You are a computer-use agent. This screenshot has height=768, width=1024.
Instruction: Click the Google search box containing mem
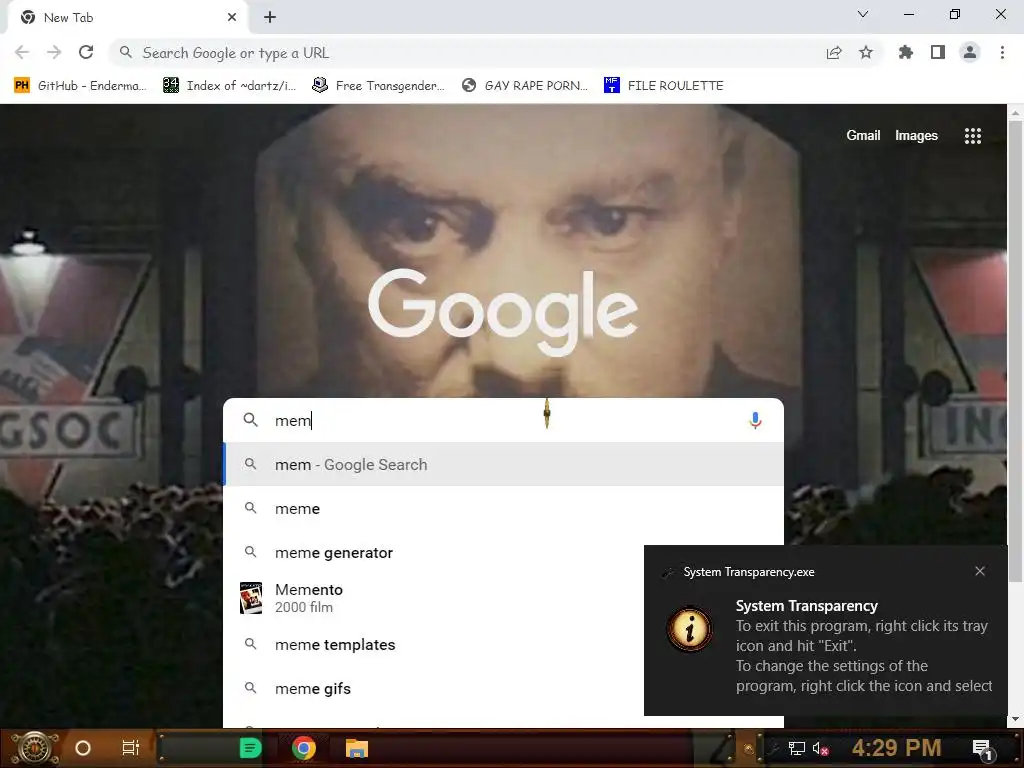pyautogui.click(x=503, y=420)
